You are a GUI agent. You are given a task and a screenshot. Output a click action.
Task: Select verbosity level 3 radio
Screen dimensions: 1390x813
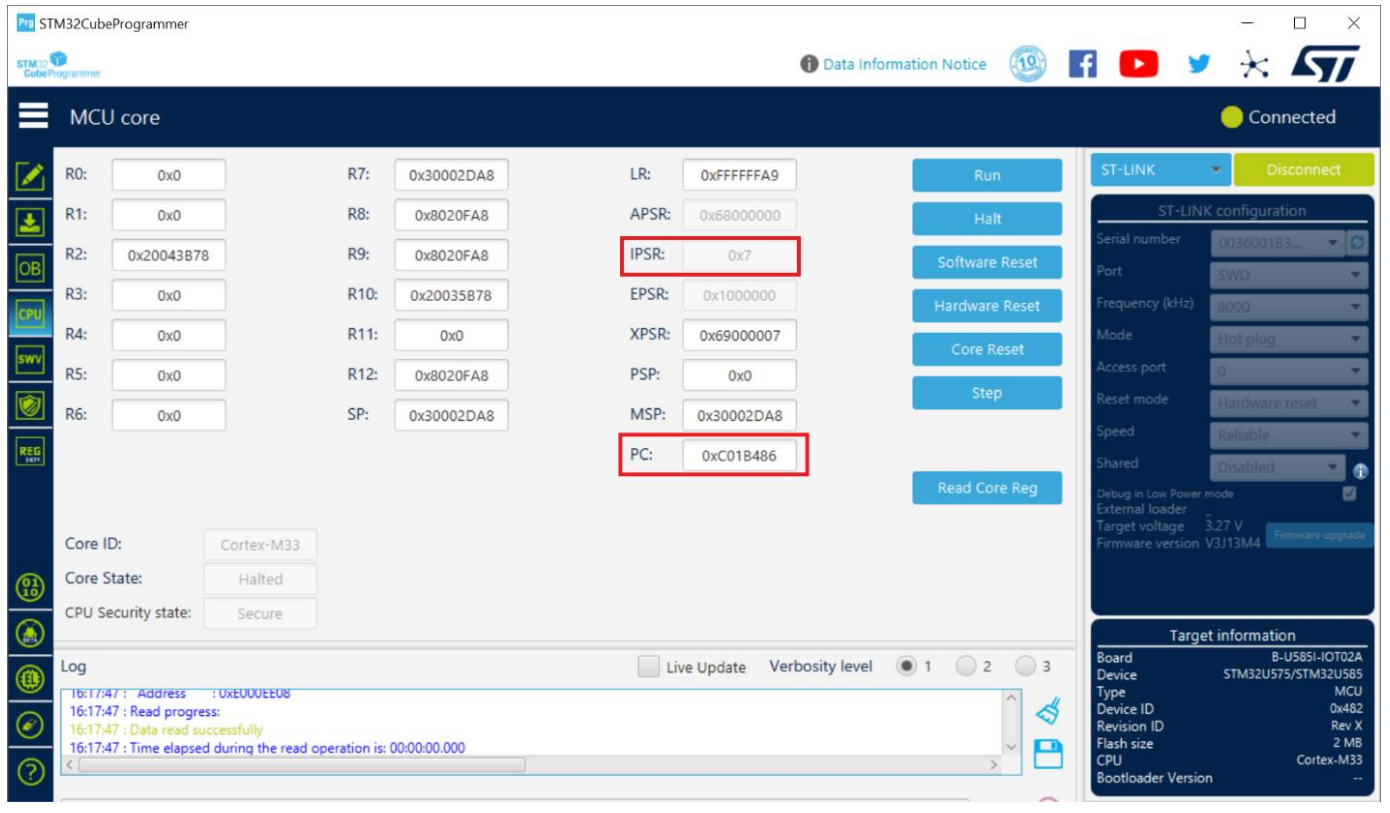[1026, 666]
